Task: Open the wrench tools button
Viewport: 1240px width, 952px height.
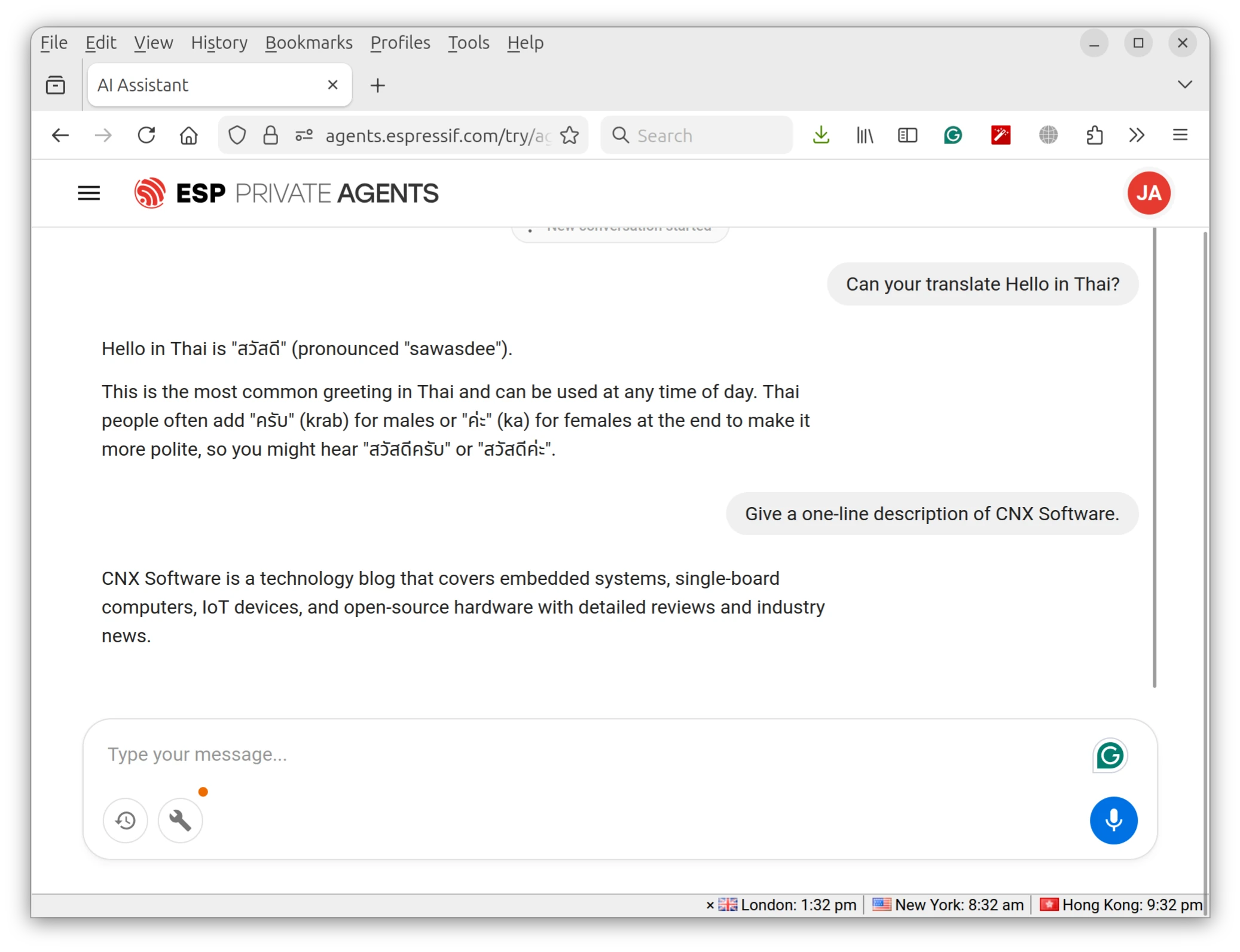Action: 180,820
